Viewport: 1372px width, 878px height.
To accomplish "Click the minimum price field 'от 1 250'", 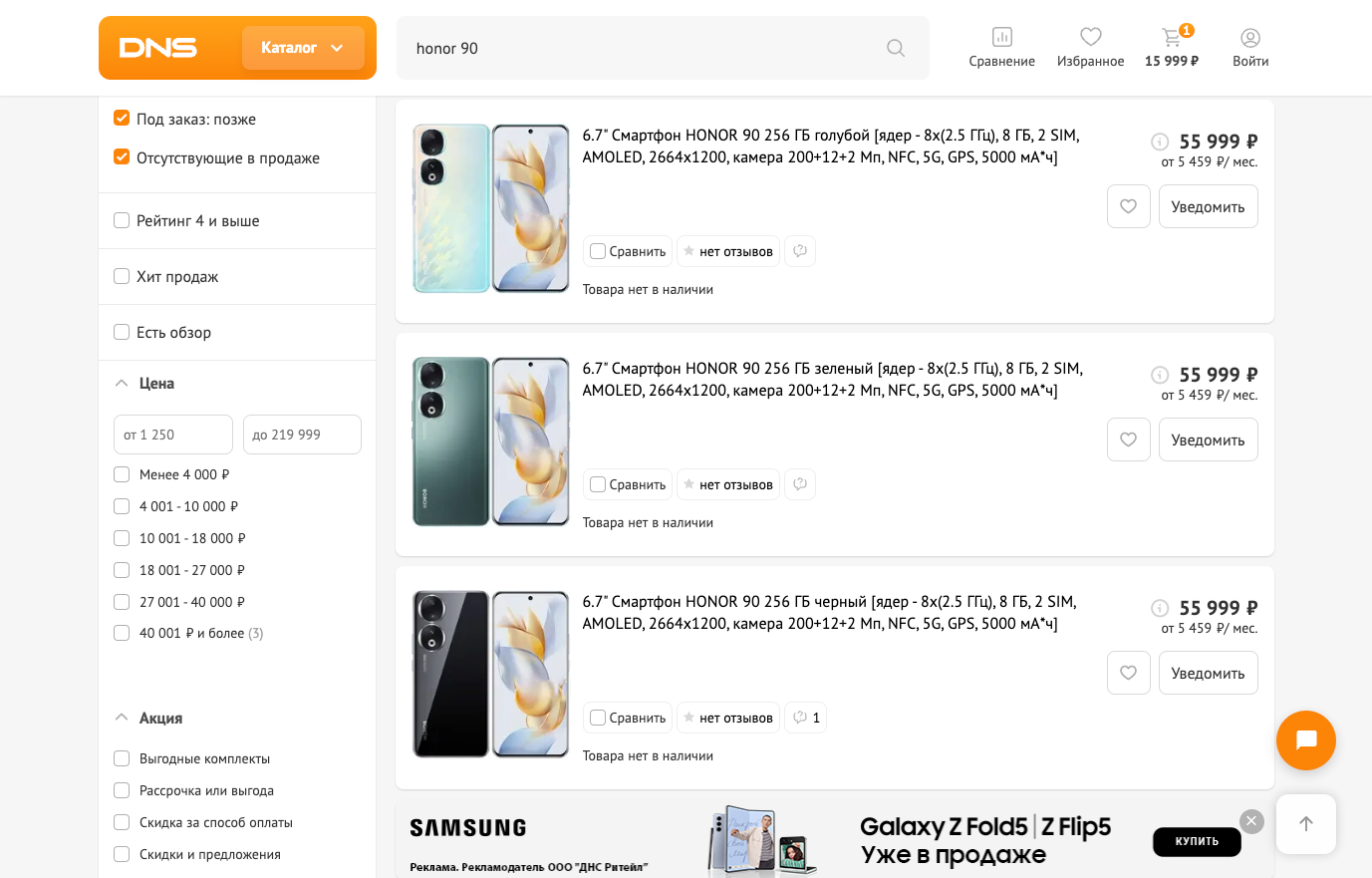I will click(x=172, y=435).
